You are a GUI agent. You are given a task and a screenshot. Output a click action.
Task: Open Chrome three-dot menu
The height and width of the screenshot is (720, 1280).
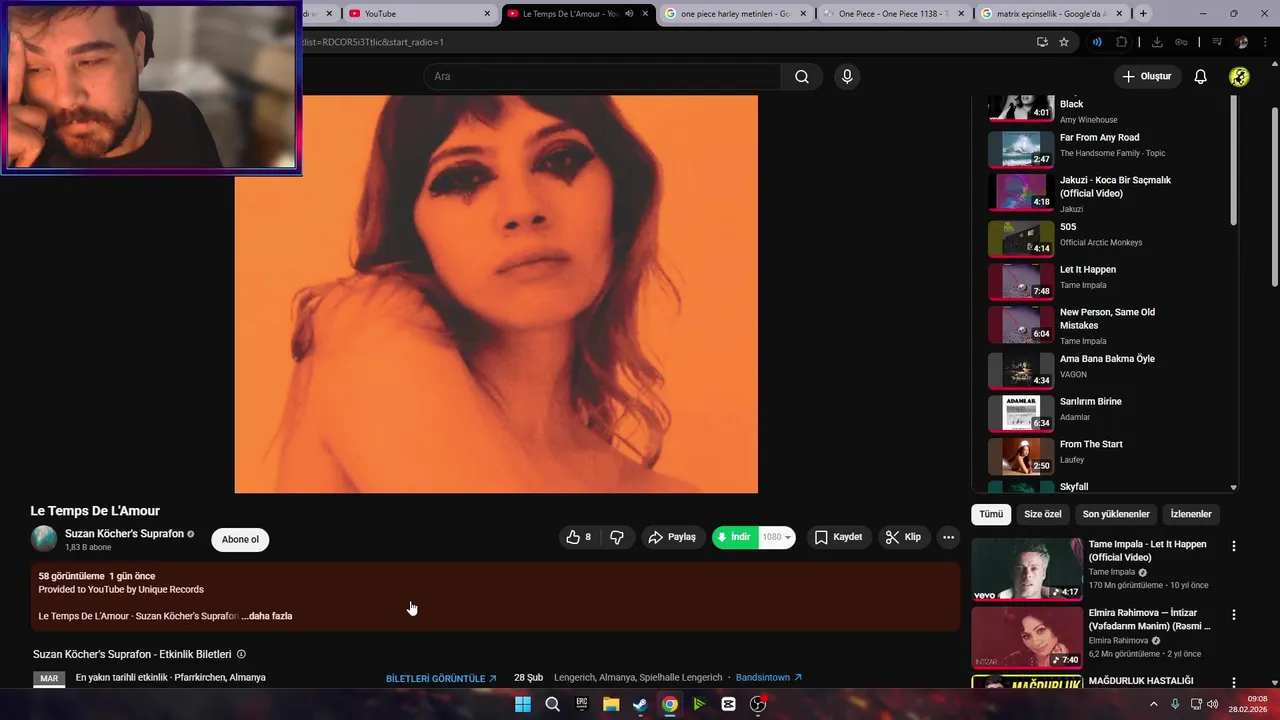[x=1266, y=42]
